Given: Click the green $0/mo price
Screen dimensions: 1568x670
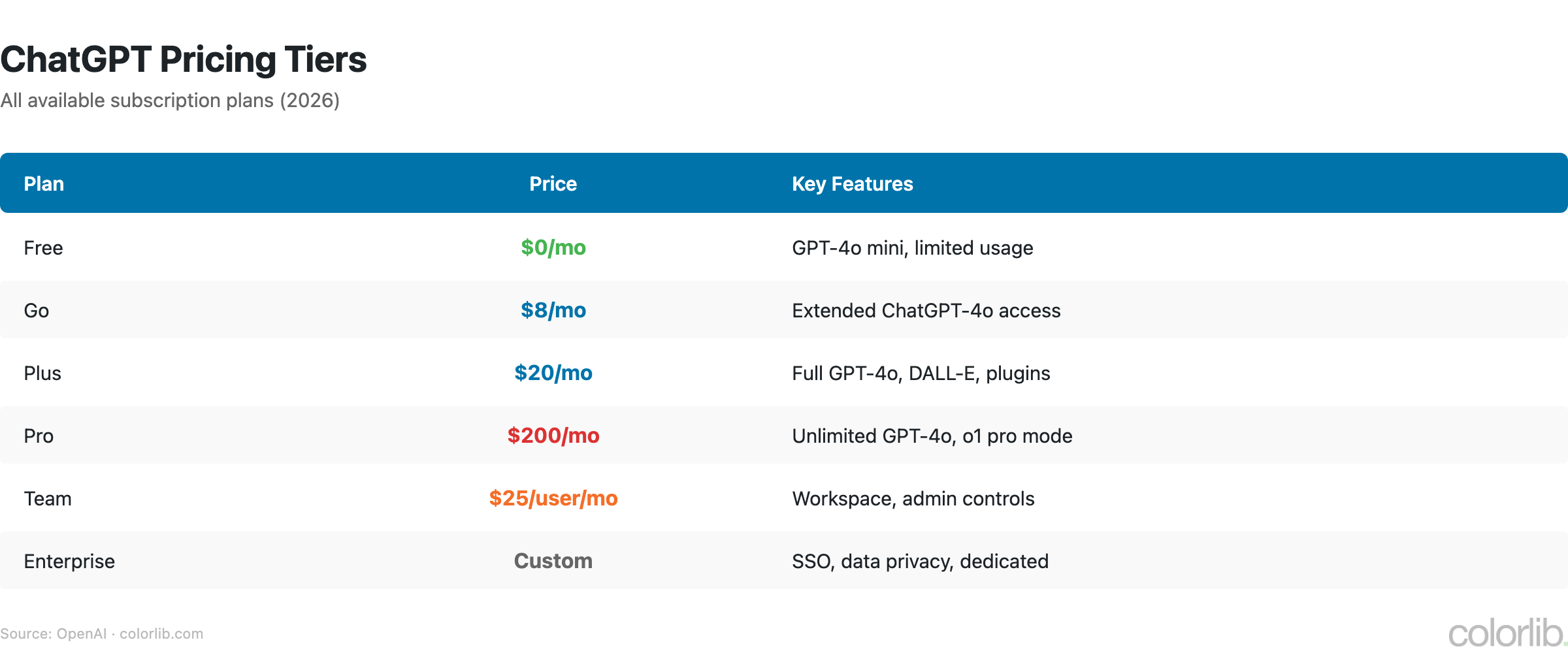Looking at the screenshot, I should pos(553,247).
